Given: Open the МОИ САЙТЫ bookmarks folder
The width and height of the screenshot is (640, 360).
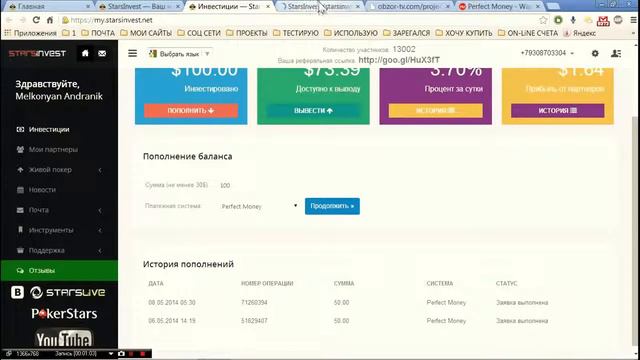Looking at the screenshot, I should click(146, 33).
